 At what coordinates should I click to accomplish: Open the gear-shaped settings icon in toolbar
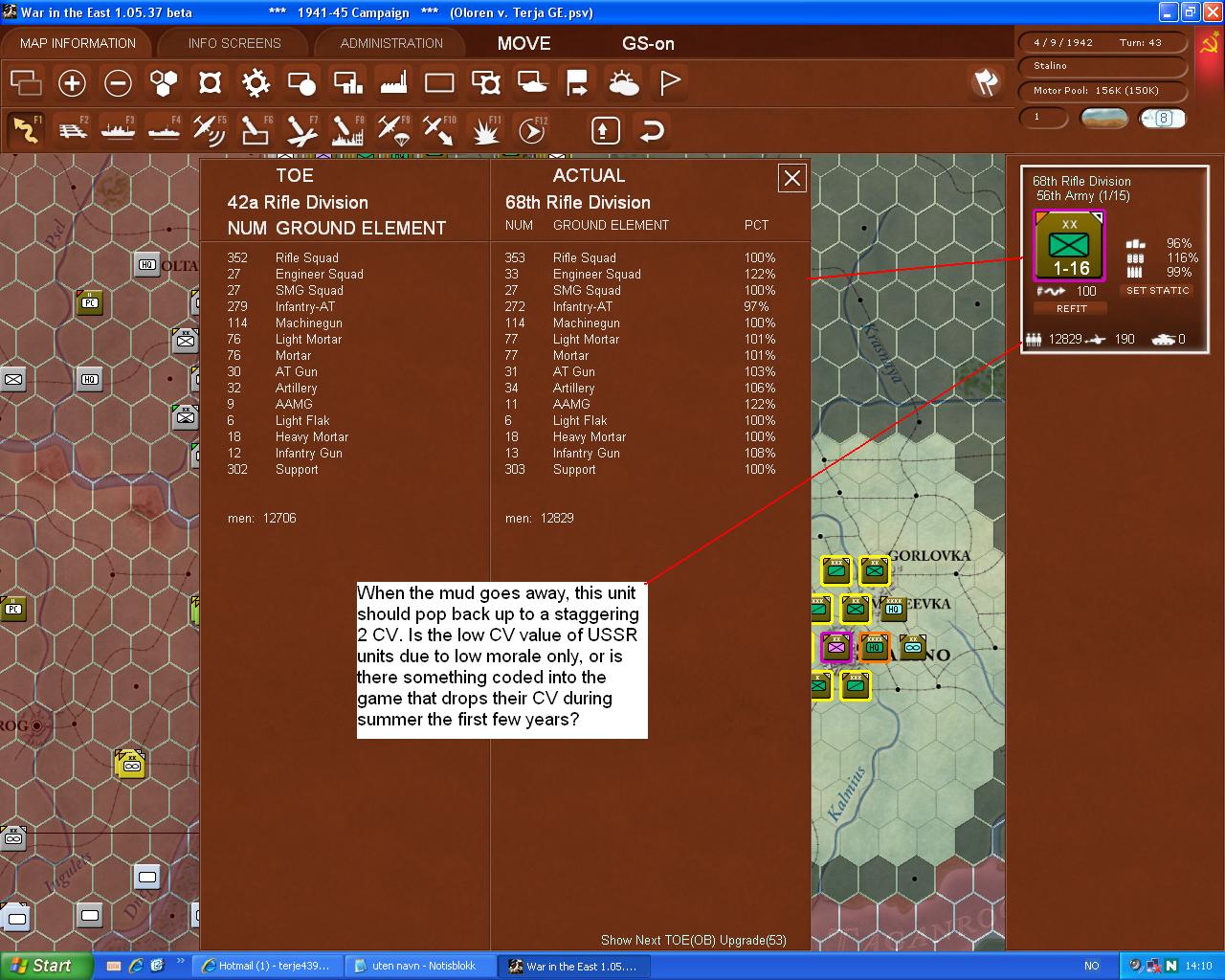point(256,83)
